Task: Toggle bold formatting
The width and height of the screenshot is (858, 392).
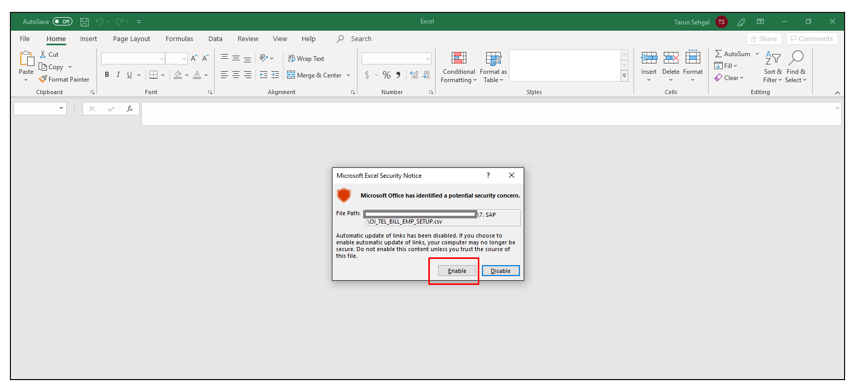Action: pos(107,75)
